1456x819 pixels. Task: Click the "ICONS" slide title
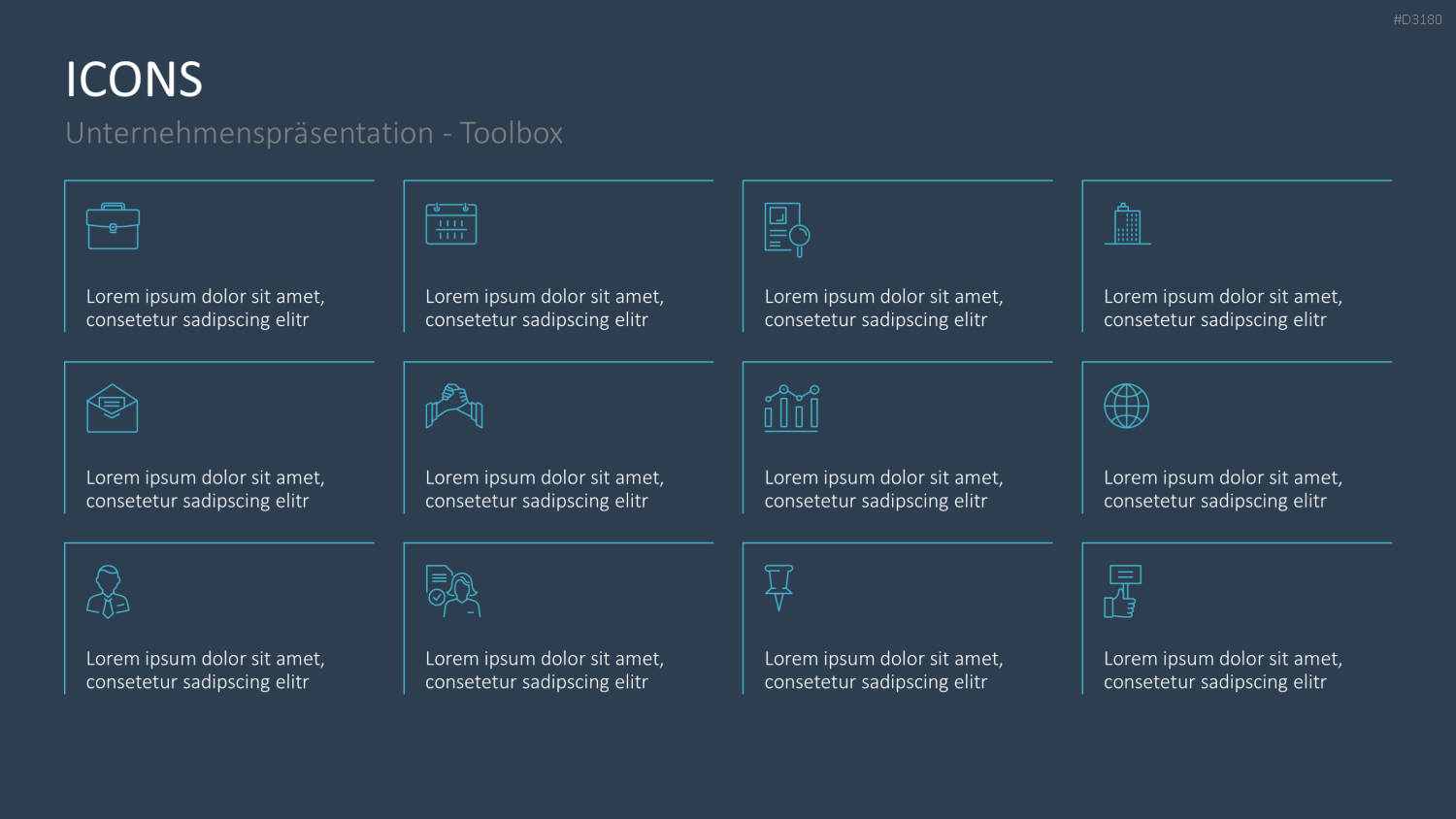134,80
